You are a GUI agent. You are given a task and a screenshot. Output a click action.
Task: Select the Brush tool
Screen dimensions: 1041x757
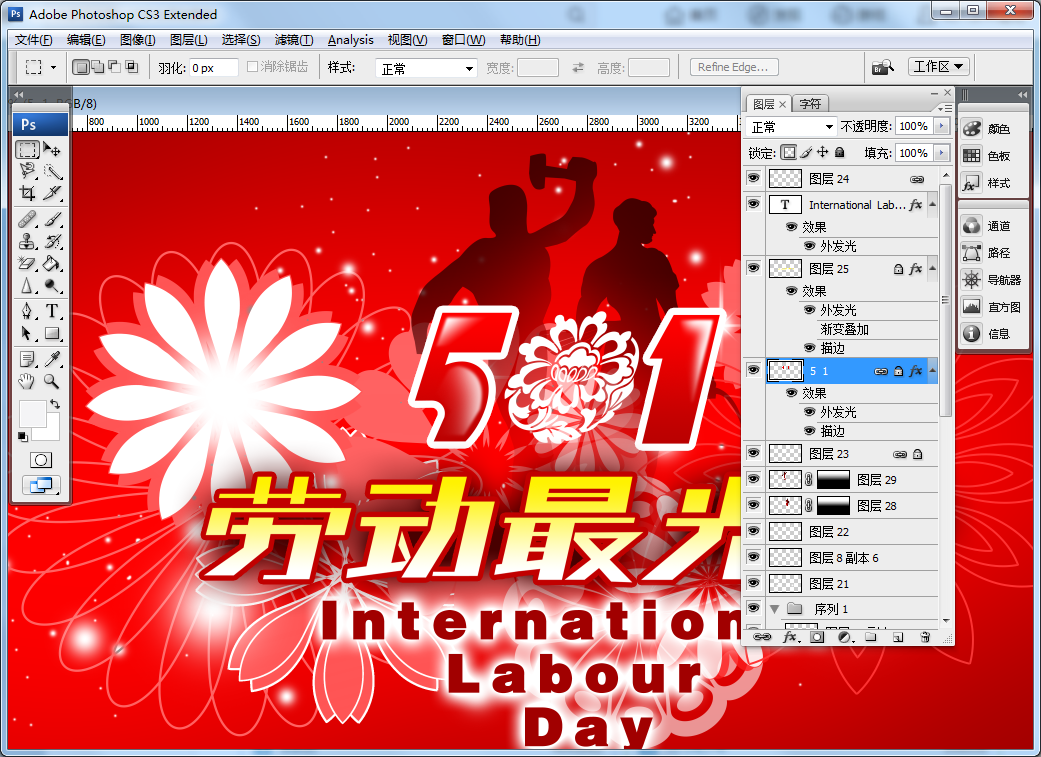(52, 219)
